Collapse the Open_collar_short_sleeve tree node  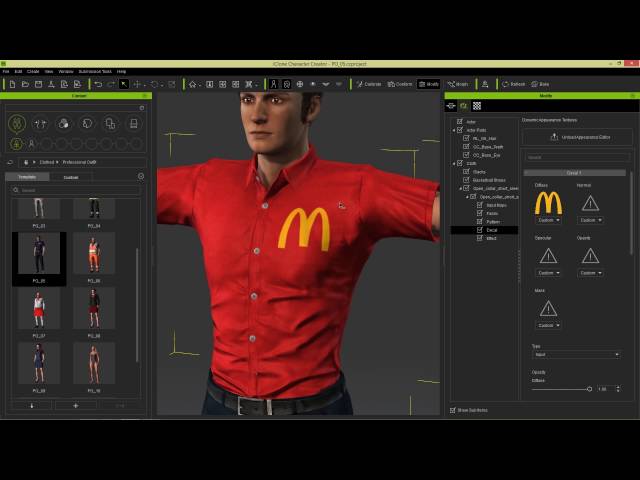coord(461,189)
